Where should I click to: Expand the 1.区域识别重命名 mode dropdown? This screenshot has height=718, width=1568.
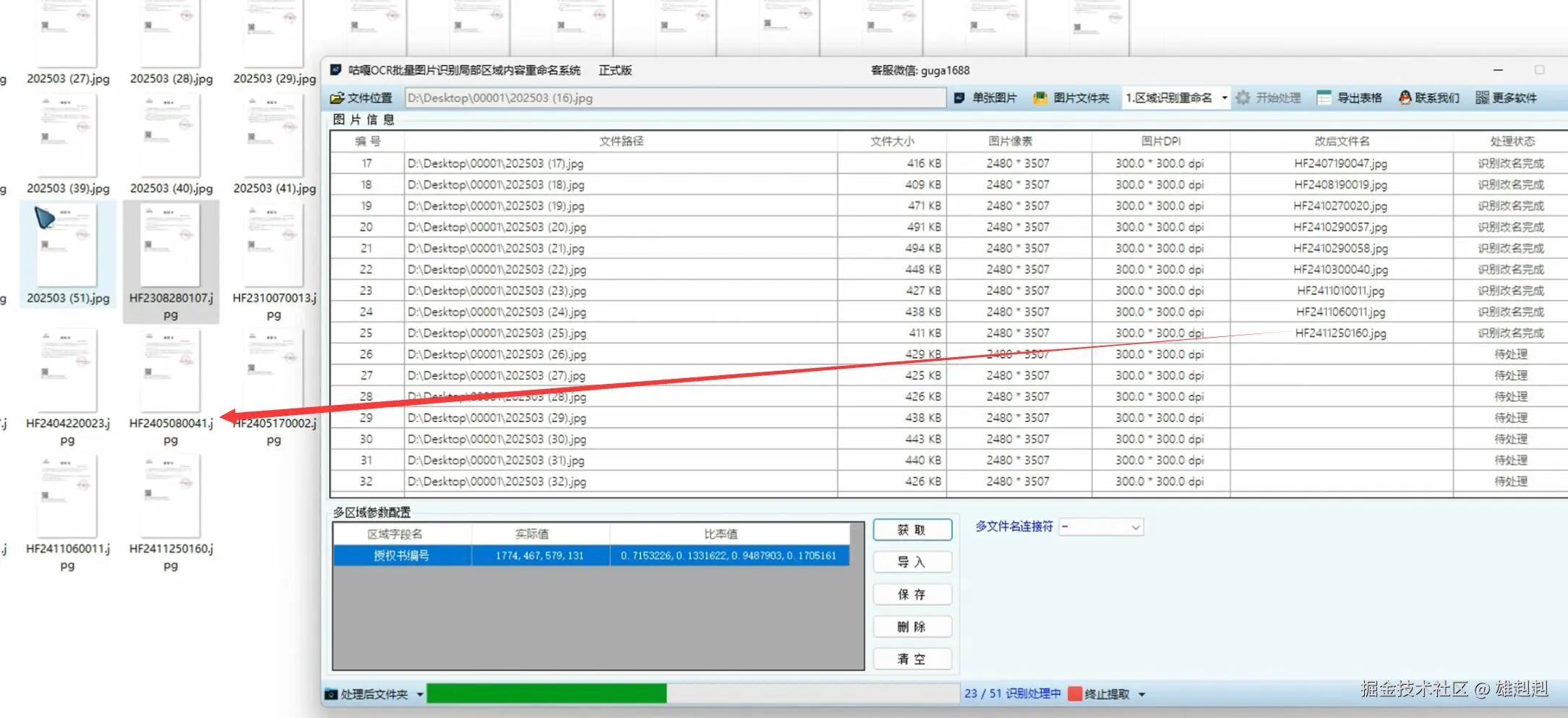(x=1225, y=98)
